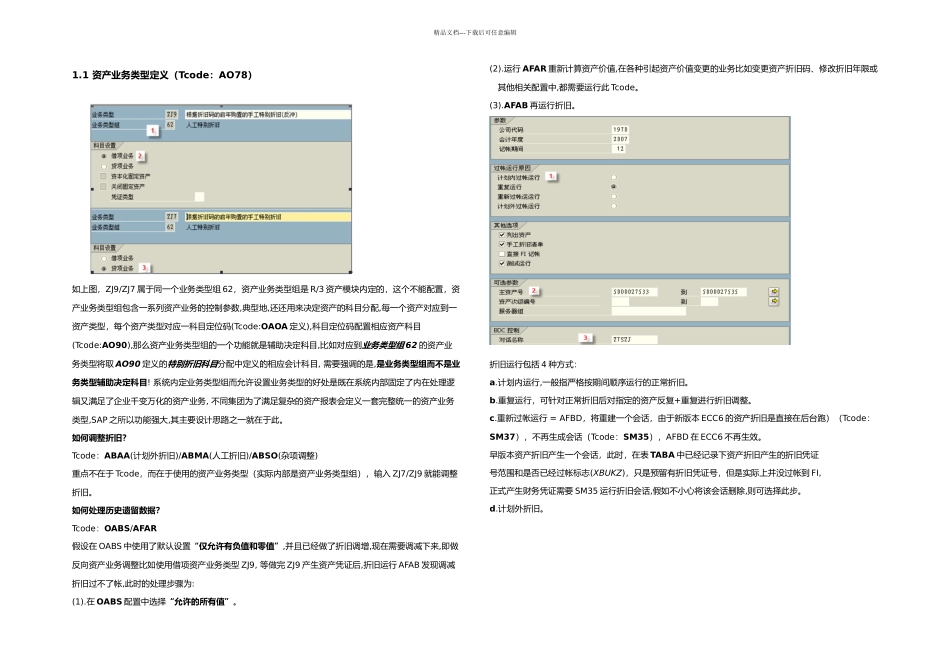Select 借项业务 radio under ZJ9

point(104,156)
